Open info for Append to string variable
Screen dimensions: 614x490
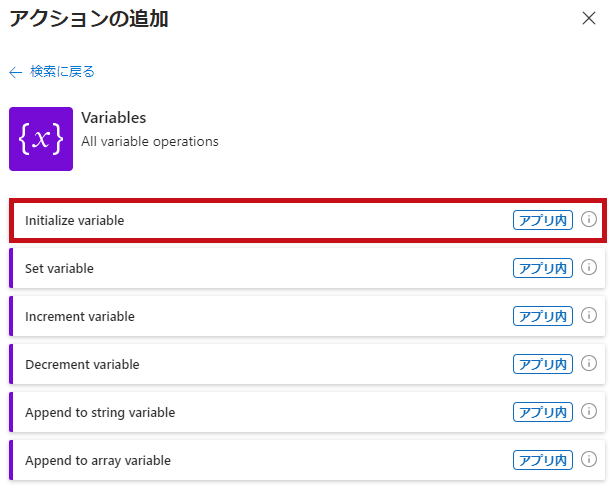589,411
